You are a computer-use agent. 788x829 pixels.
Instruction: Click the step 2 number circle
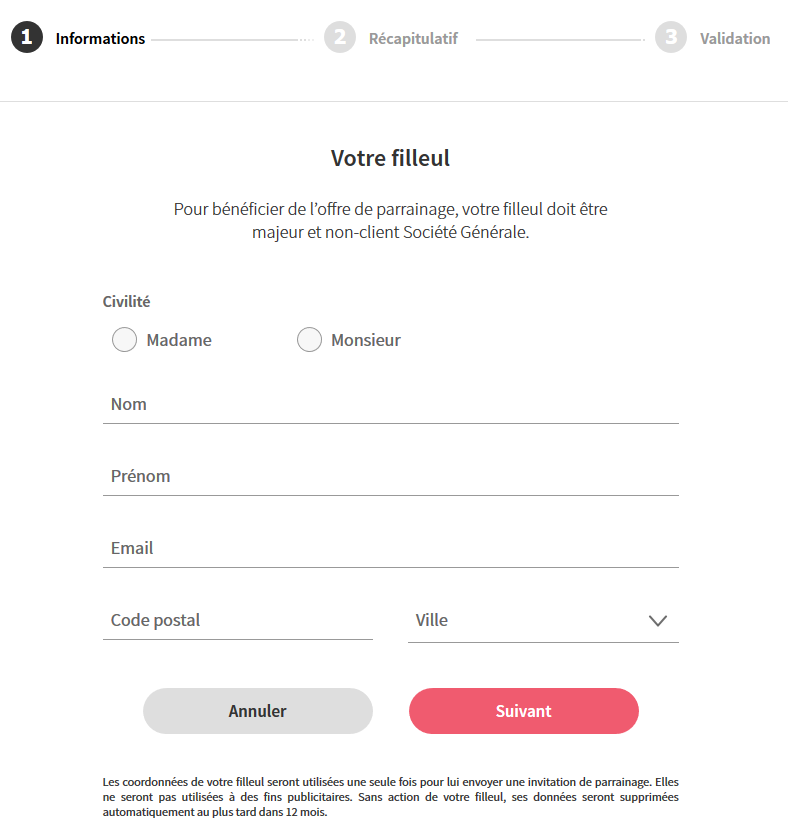point(340,38)
